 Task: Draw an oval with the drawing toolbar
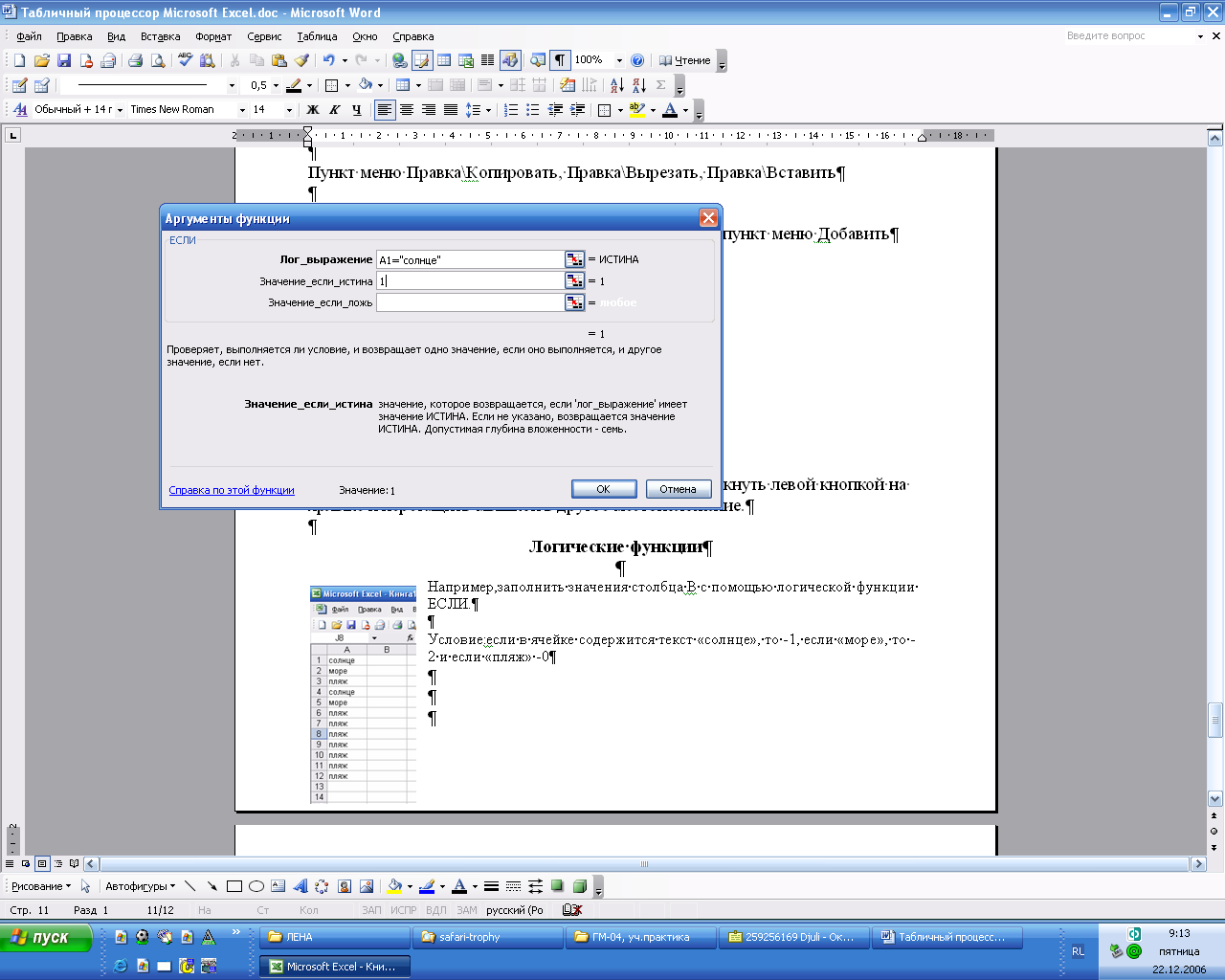[256, 886]
